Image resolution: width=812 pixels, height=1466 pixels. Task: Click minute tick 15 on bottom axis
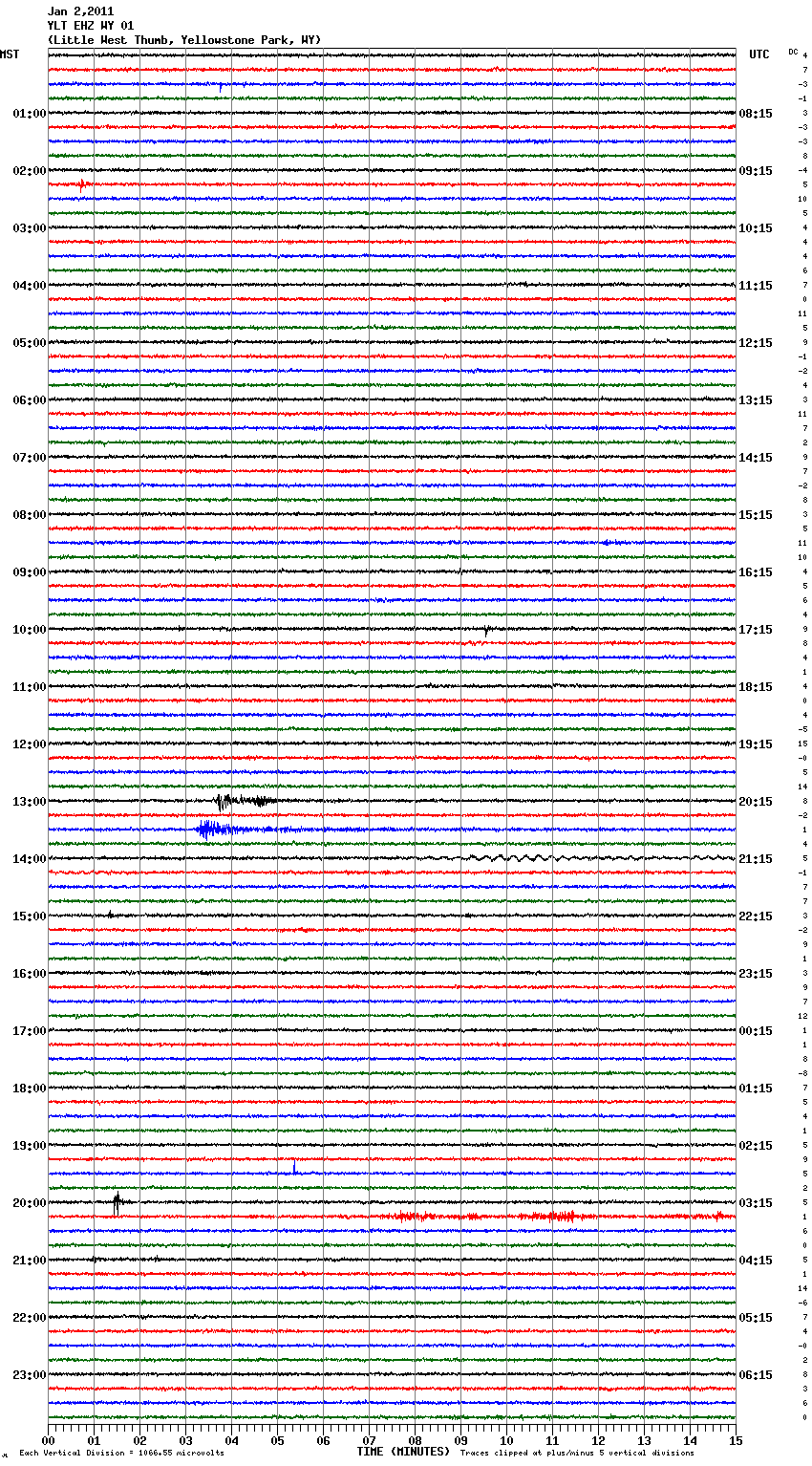(736, 1440)
